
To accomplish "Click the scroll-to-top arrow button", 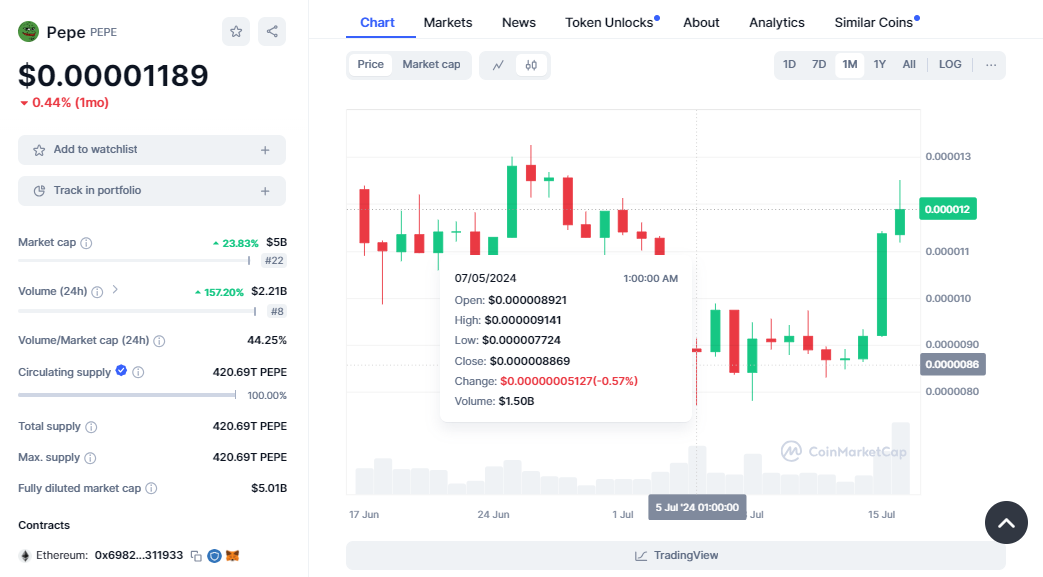I will pyautogui.click(x=1006, y=522).
